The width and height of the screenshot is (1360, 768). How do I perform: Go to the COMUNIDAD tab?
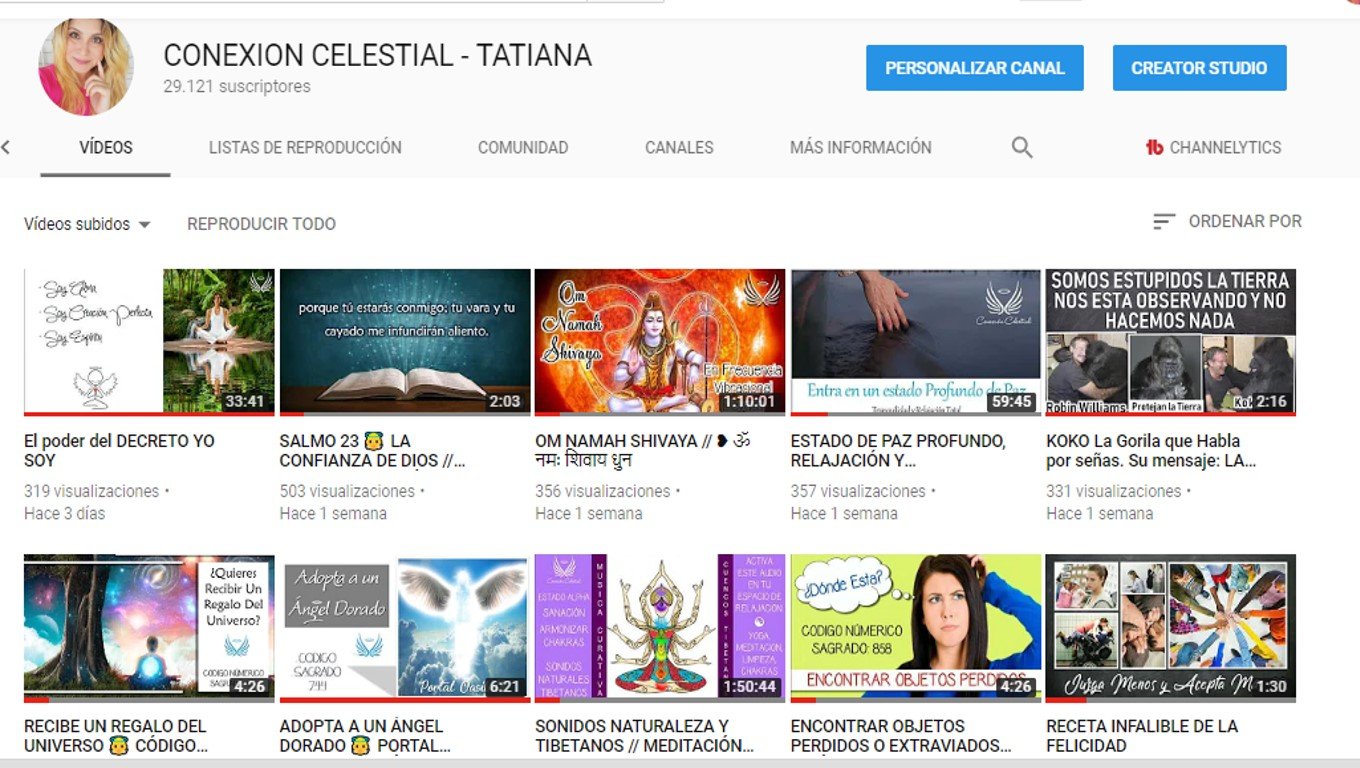tap(523, 147)
